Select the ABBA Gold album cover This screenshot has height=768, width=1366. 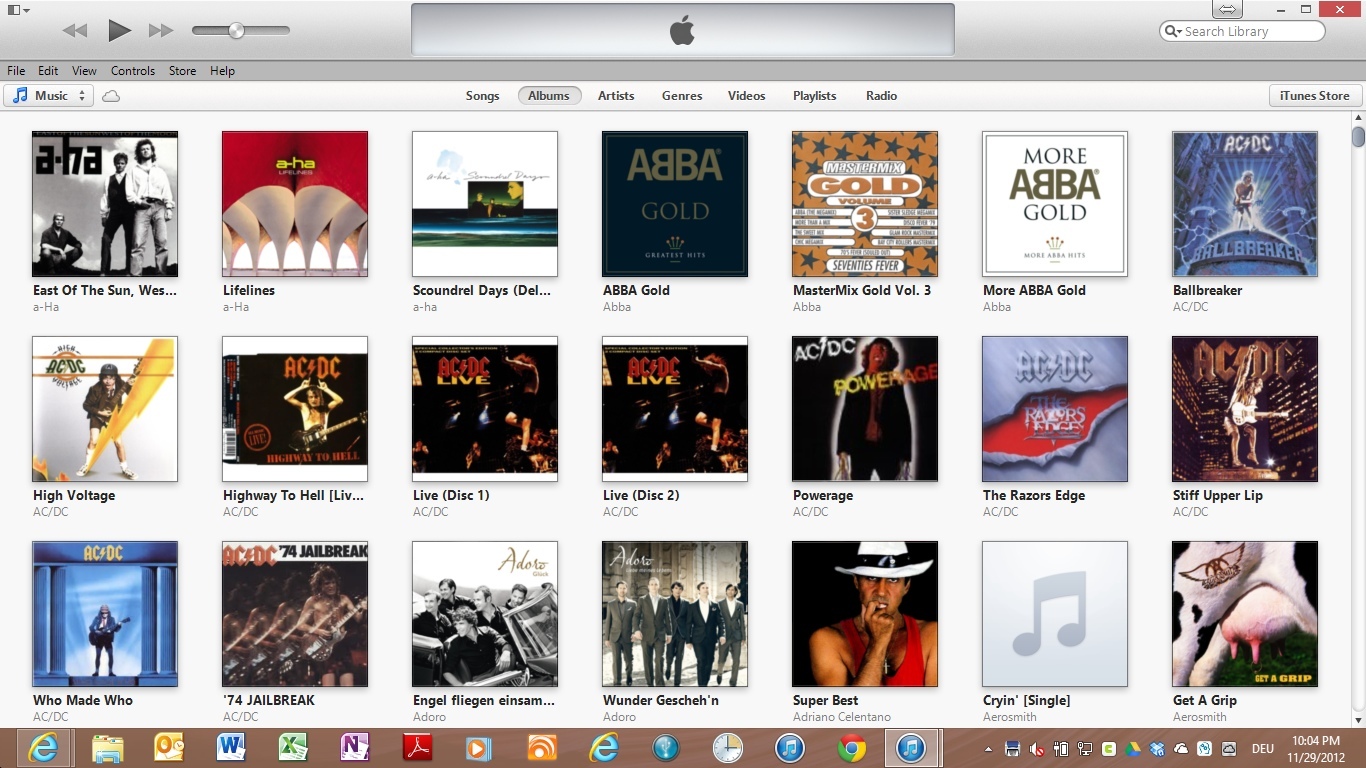click(x=675, y=204)
